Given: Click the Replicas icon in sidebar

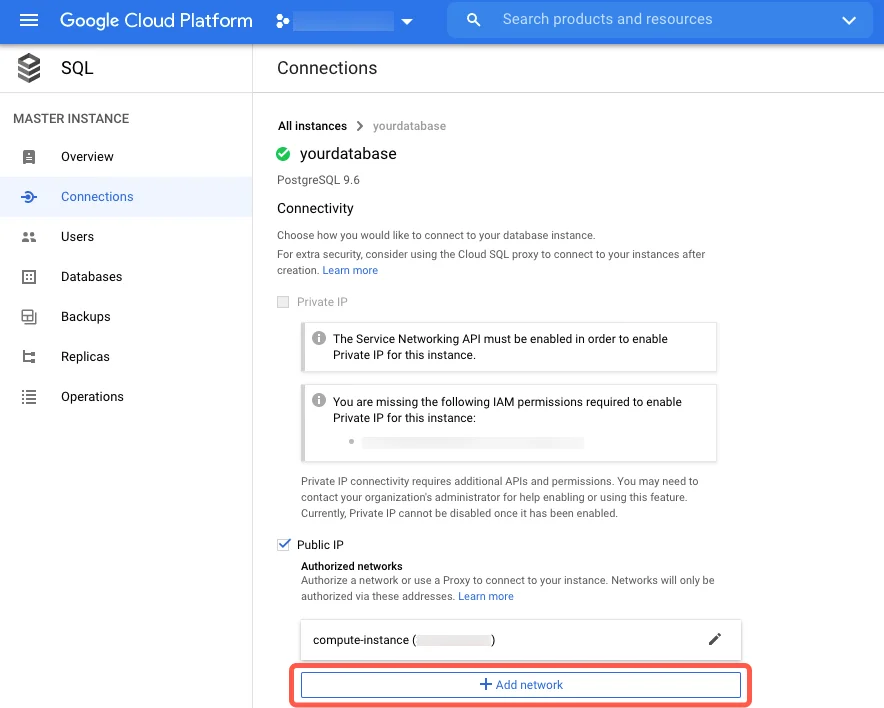Looking at the screenshot, I should [x=29, y=357].
